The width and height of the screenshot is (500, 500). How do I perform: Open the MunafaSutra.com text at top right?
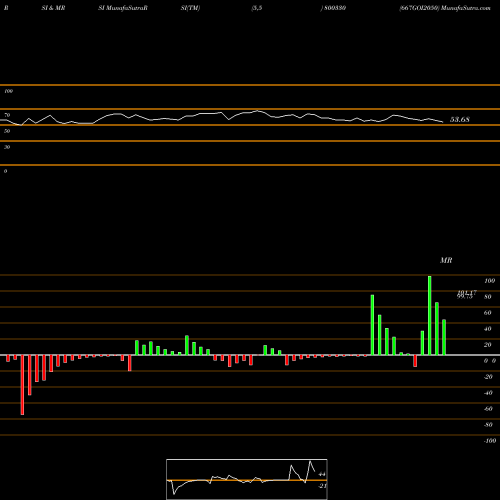point(466,8)
